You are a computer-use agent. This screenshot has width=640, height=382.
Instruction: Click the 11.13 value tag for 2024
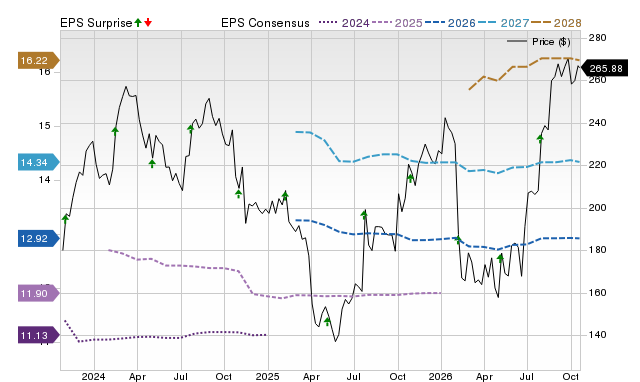pyautogui.click(x=38, y=335)
